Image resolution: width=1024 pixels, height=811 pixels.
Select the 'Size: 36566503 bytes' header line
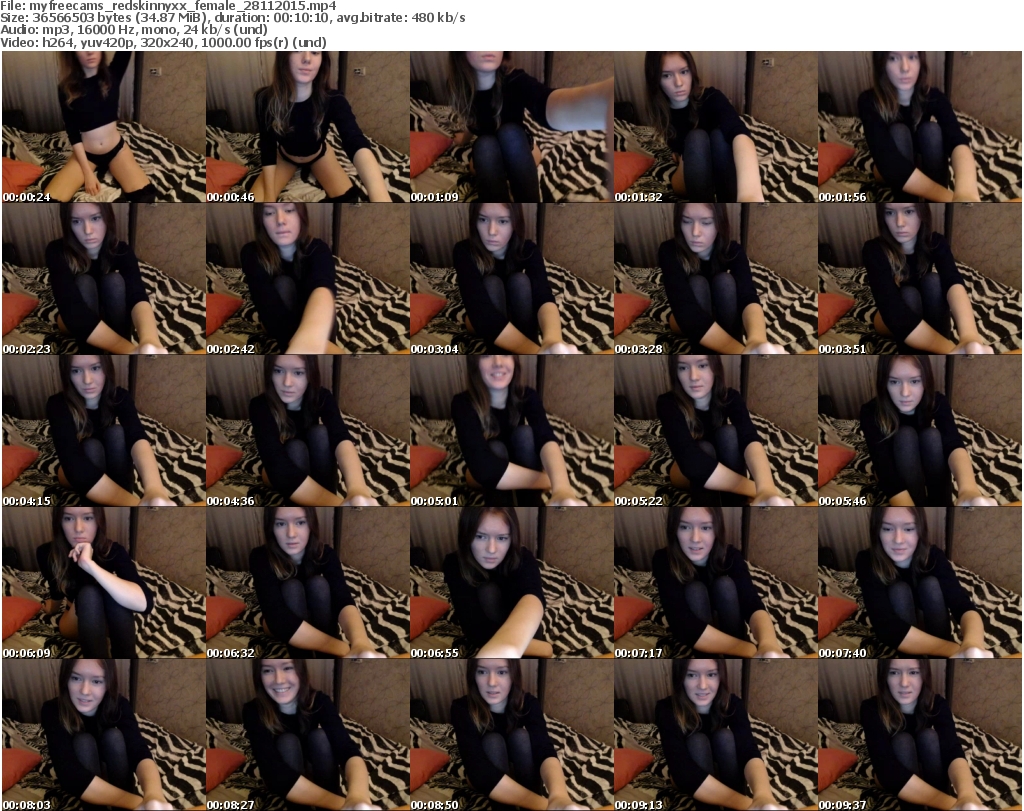233,18
